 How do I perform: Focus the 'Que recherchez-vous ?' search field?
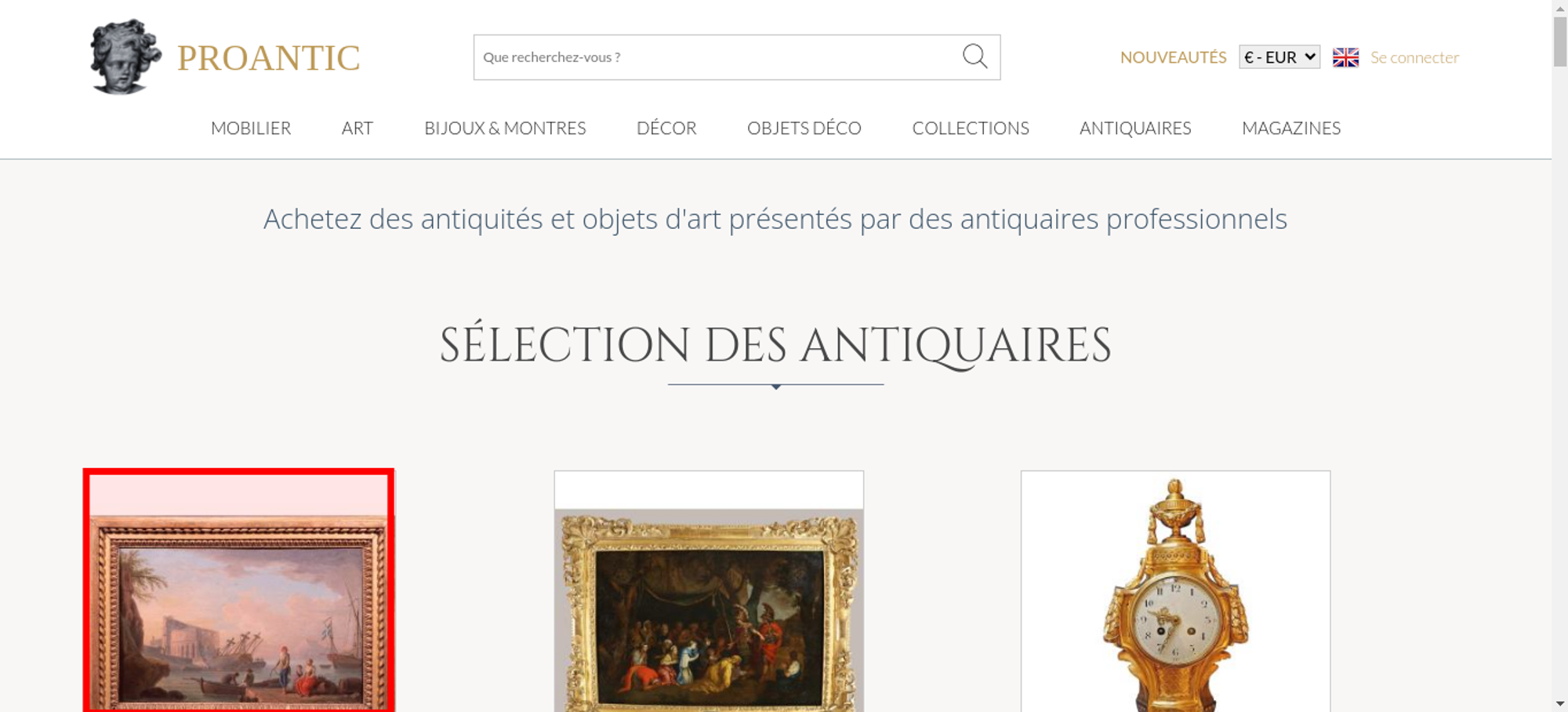coord(717,57)
